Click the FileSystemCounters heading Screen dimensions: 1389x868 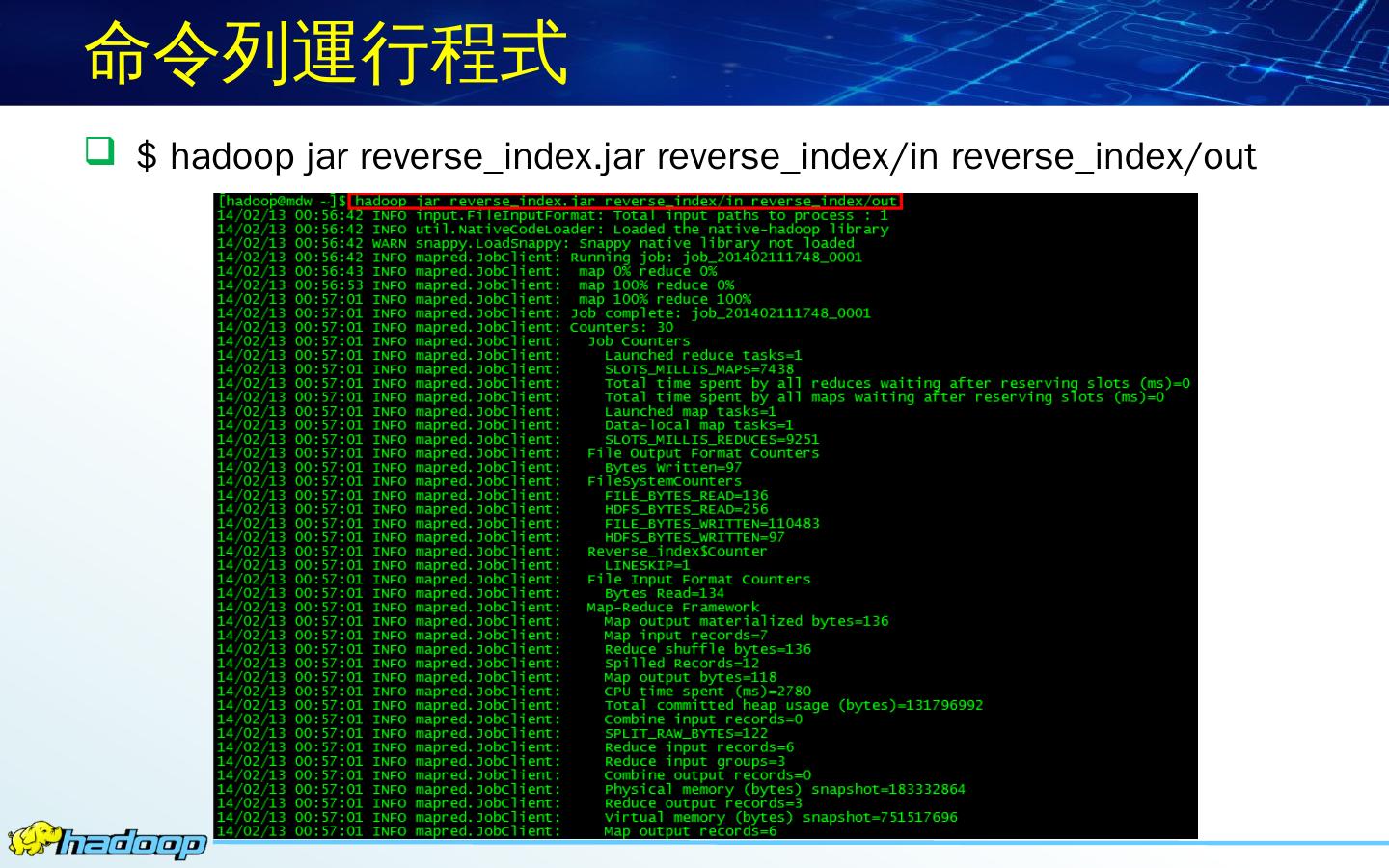(664, 481)
